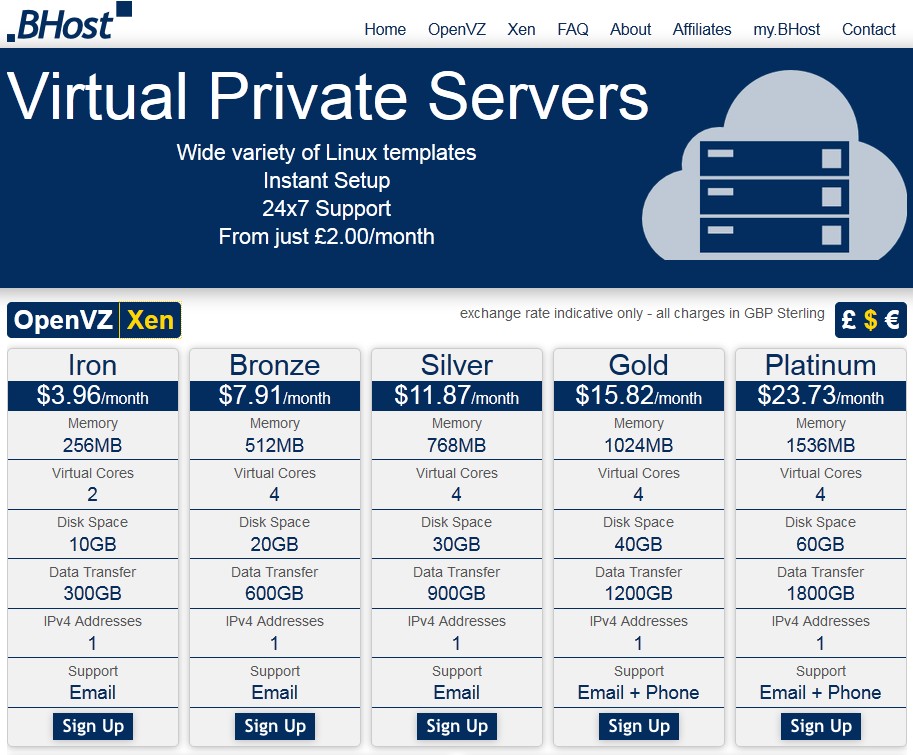This screenshot has height=755, width=913.
Task: Go to the Xen navigation page
Action: [x=521, y=29]
